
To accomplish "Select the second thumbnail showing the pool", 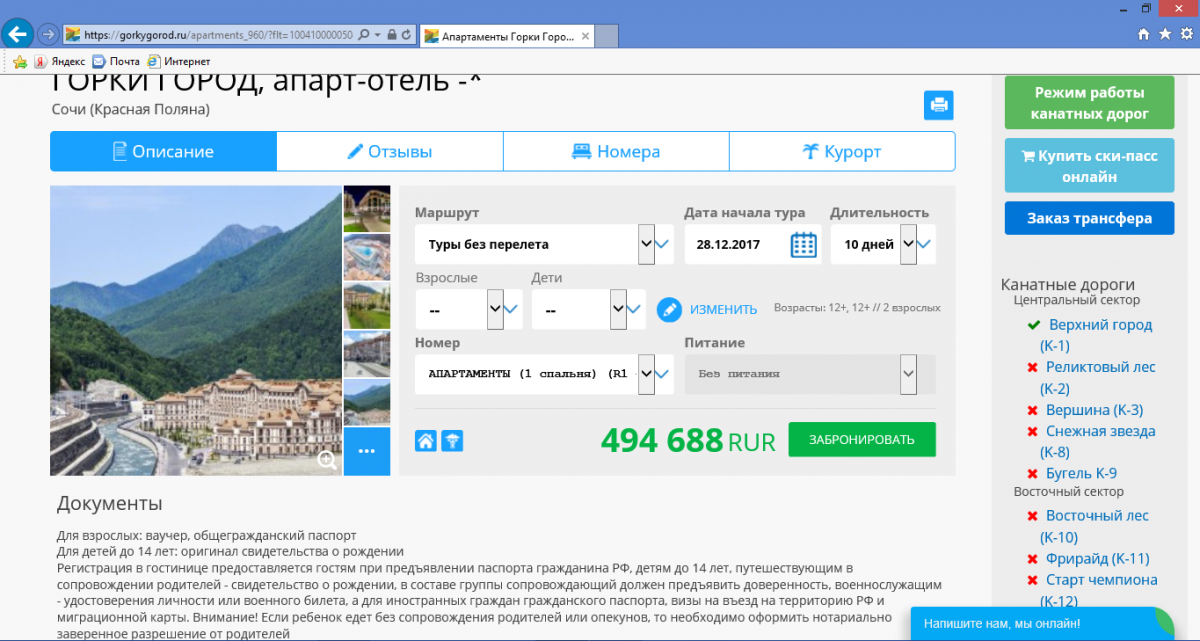I will [367, 258].
